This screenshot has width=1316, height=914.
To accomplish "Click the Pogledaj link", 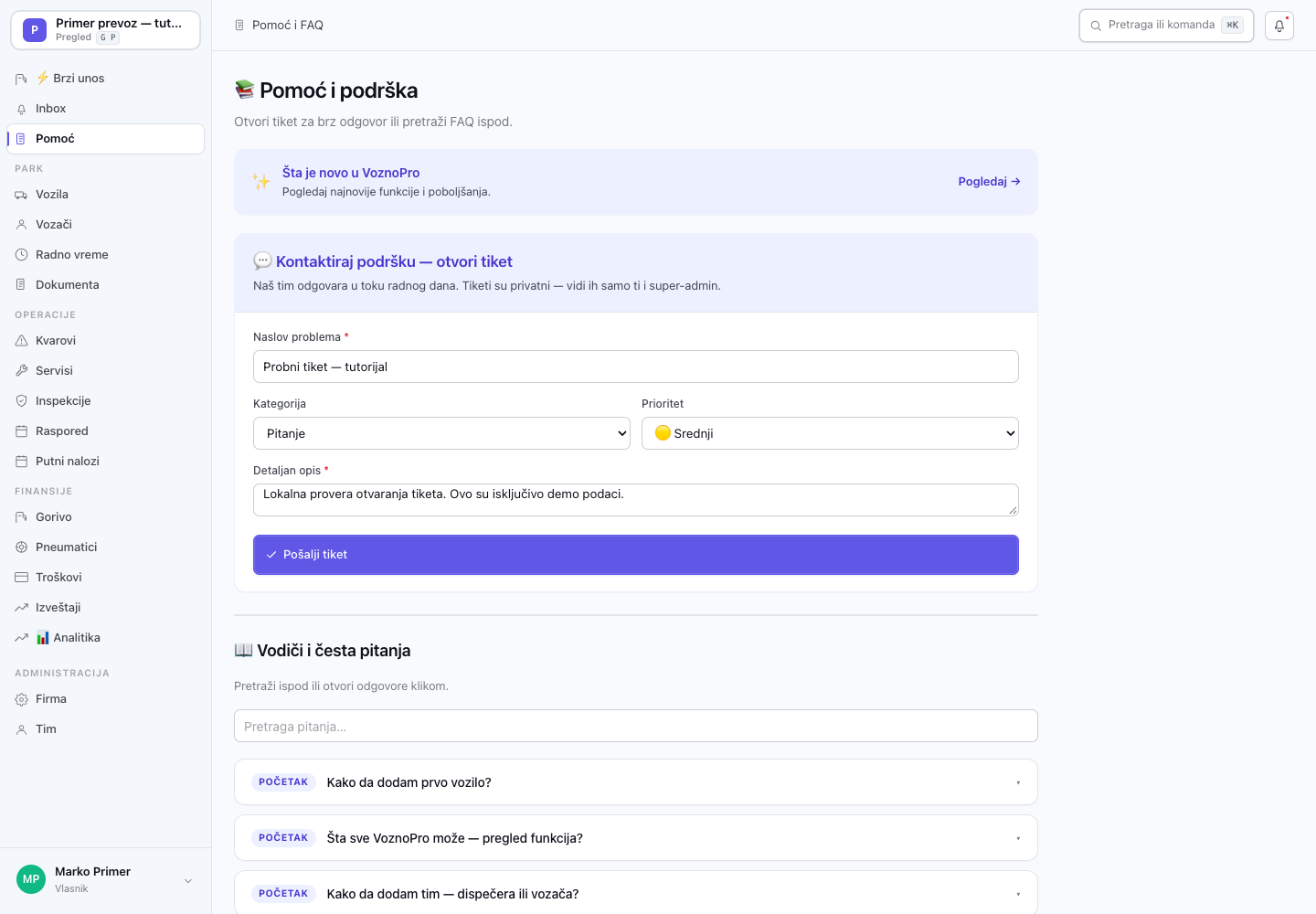I will pos(989,182).
